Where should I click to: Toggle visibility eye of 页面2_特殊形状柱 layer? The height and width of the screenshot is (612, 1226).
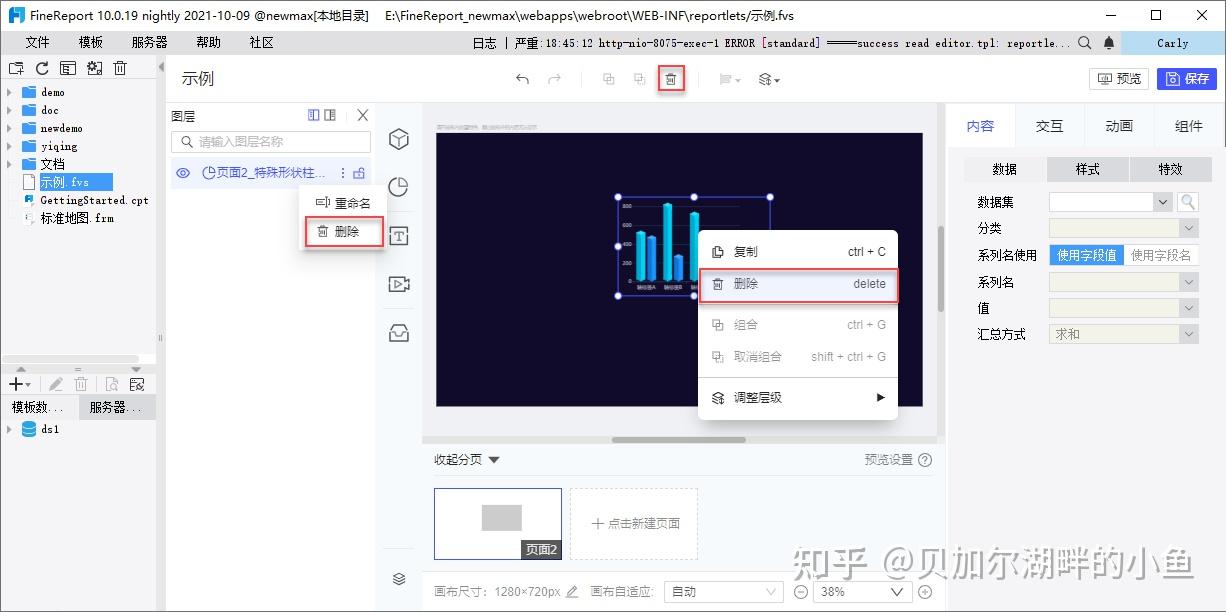pos(182,172)
